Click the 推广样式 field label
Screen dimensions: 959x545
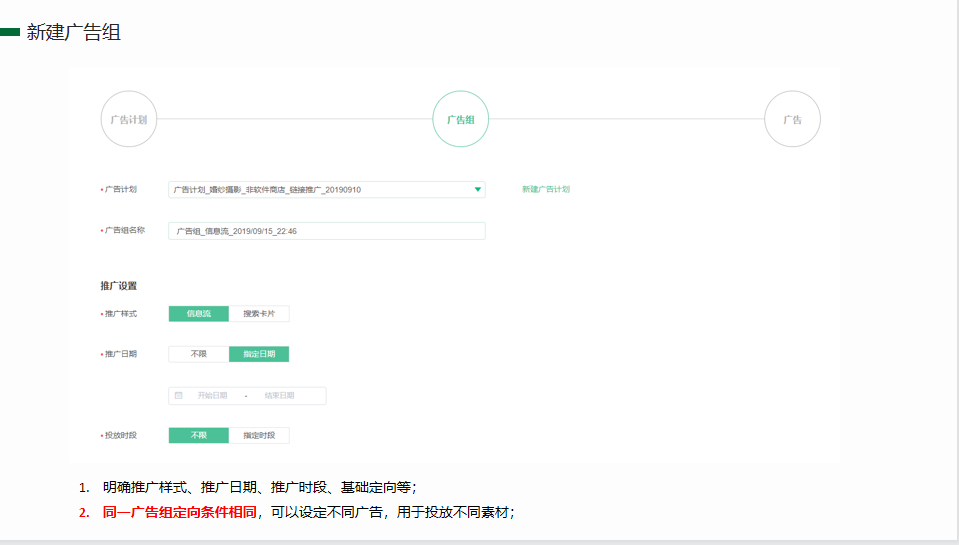[x=120, y=314]
